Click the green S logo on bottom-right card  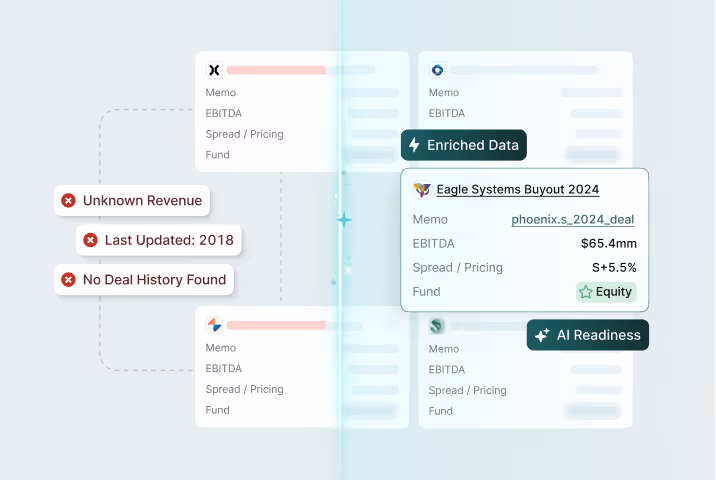(437, 326)
